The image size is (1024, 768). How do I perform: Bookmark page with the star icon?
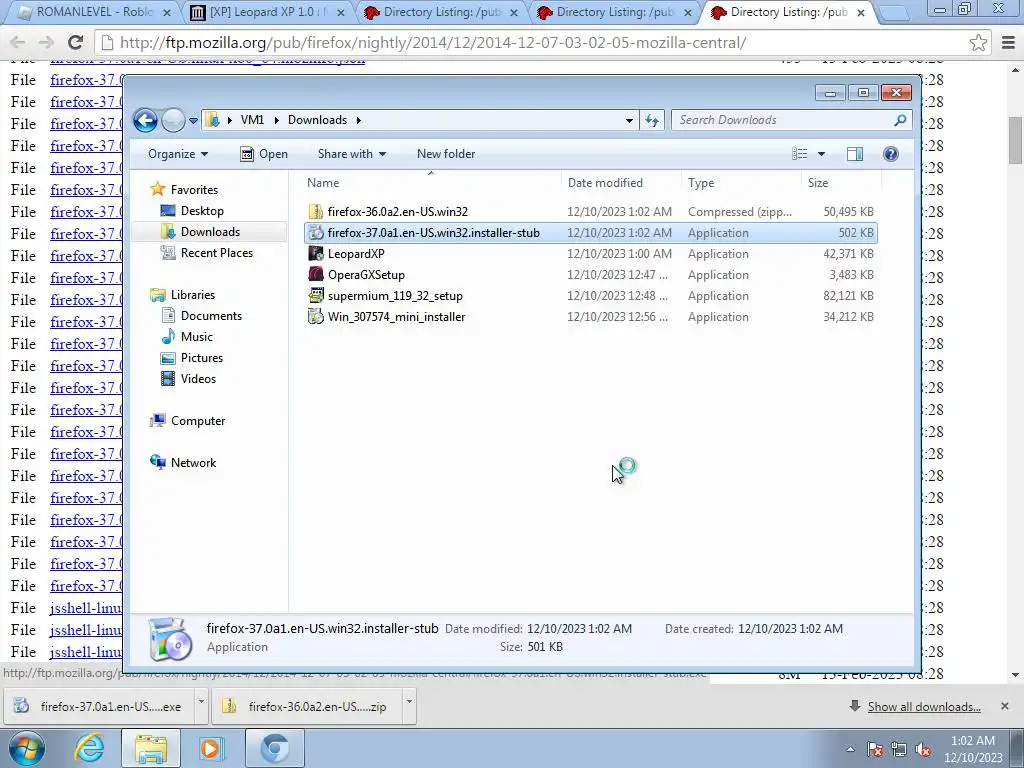[978, 42]
